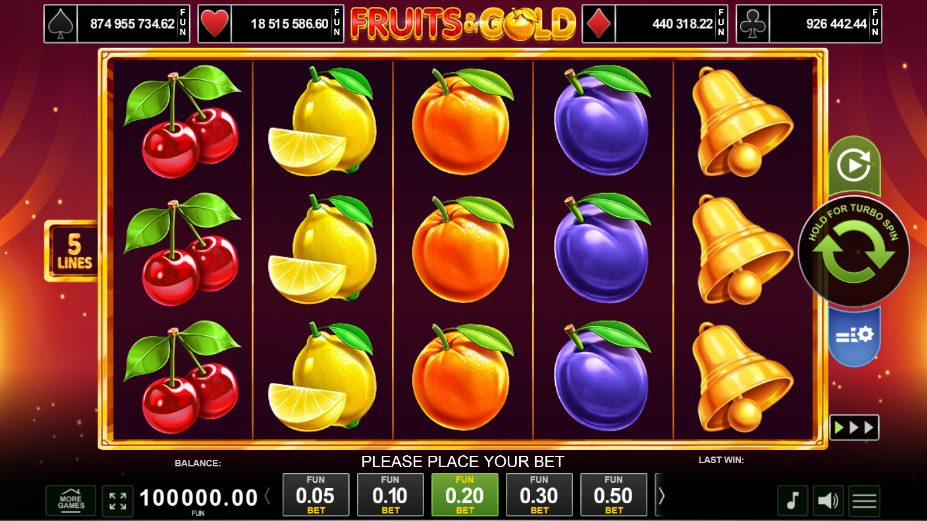The width and height of the screenshot is (927, 521).
Task: Open the More Games button
Action: [x=71, y=501]
